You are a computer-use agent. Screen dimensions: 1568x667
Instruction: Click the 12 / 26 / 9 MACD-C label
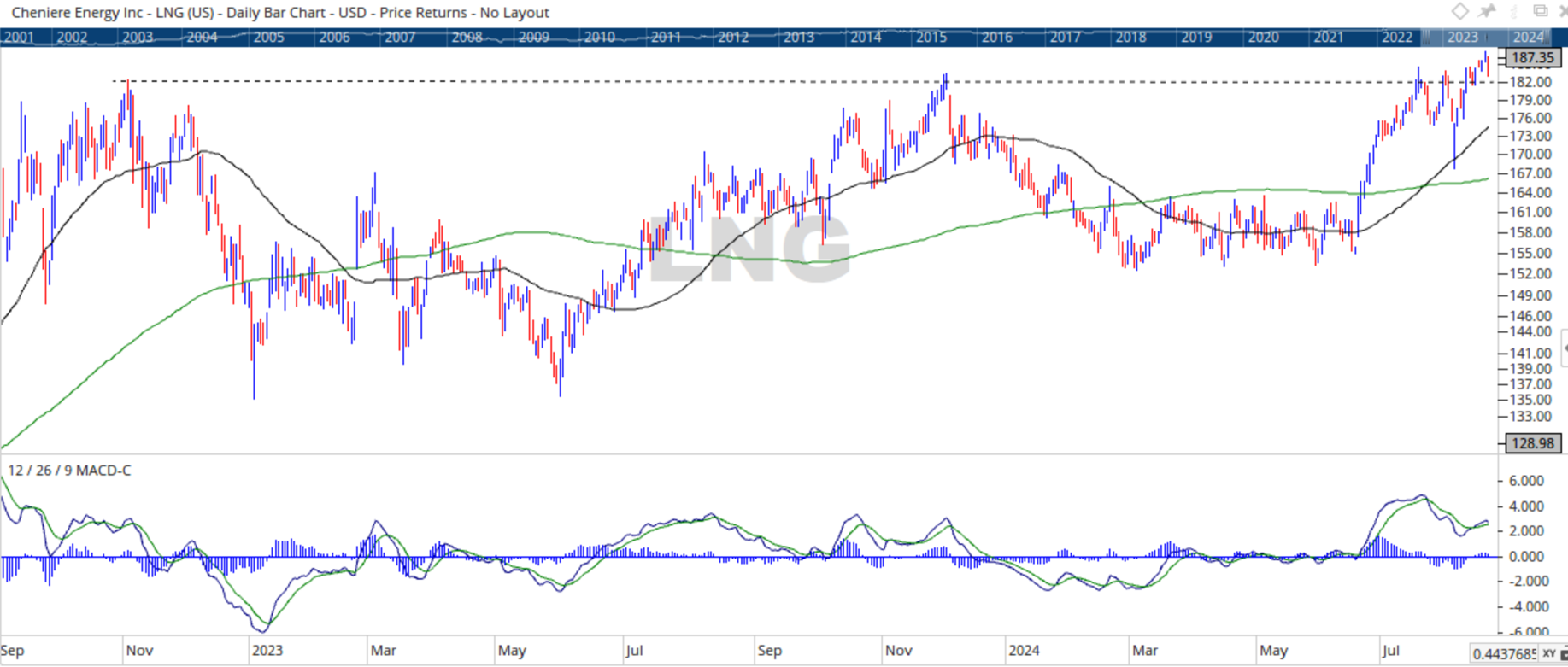point(69,471)
